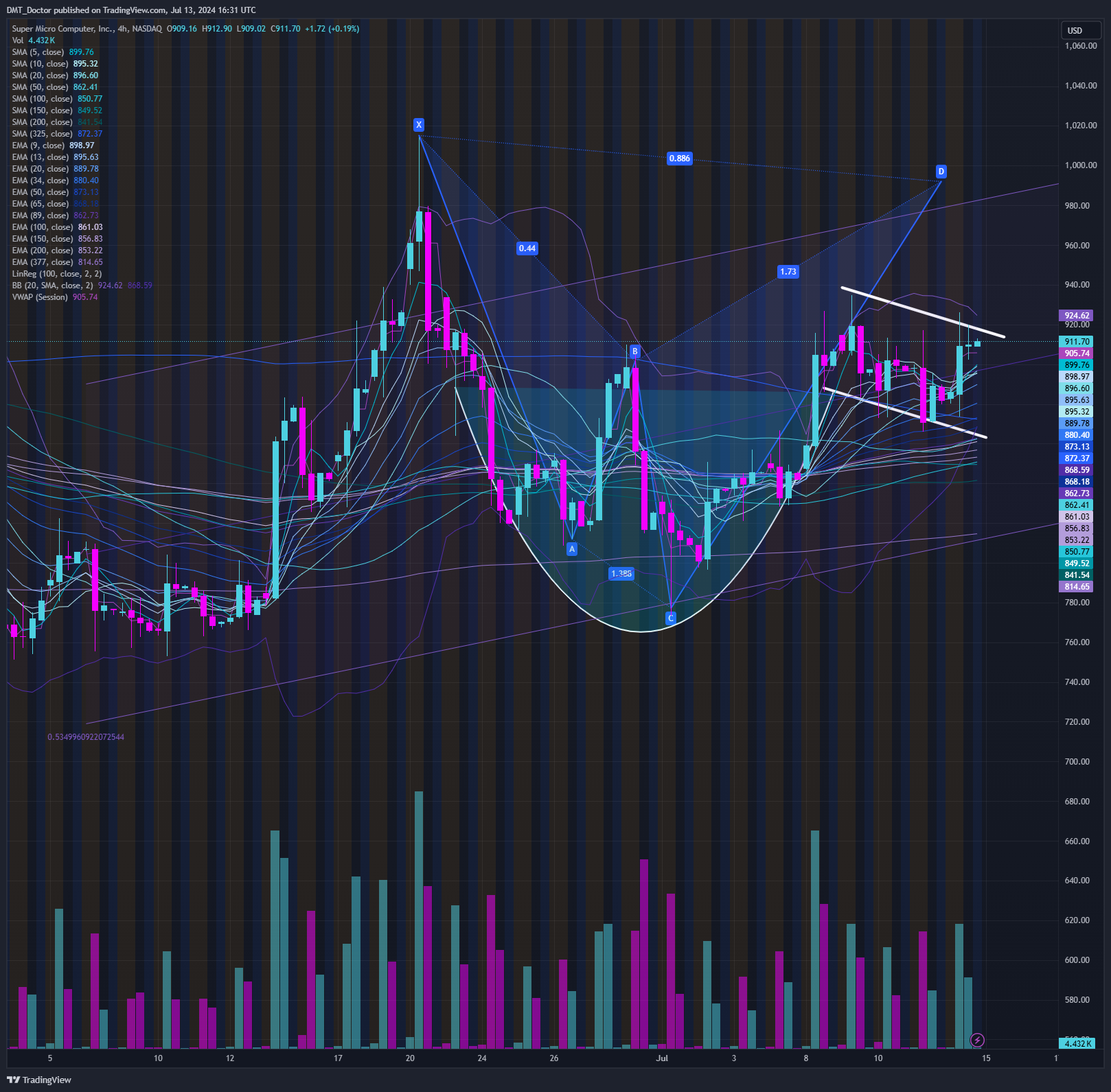
Task: Click the purple 814.65 tag on the price axis
Action: [1077, 587]
